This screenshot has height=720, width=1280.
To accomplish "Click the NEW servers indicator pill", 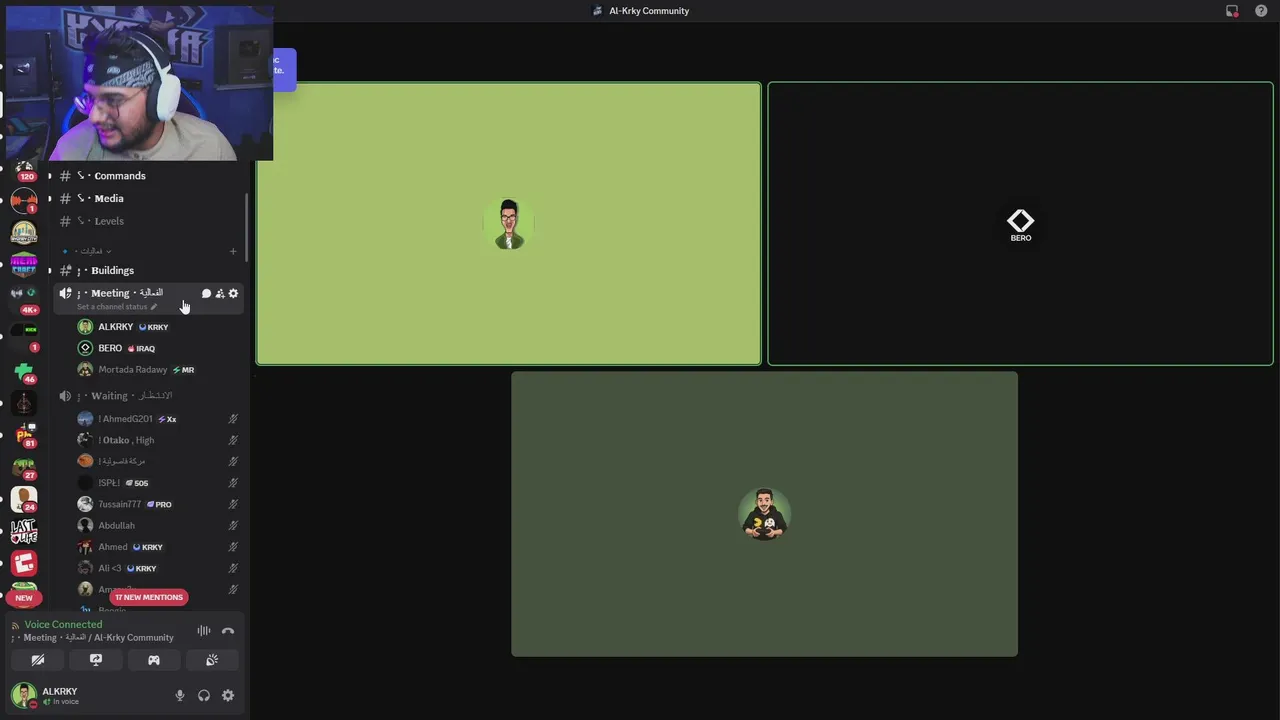I will [x=24, y=598].
